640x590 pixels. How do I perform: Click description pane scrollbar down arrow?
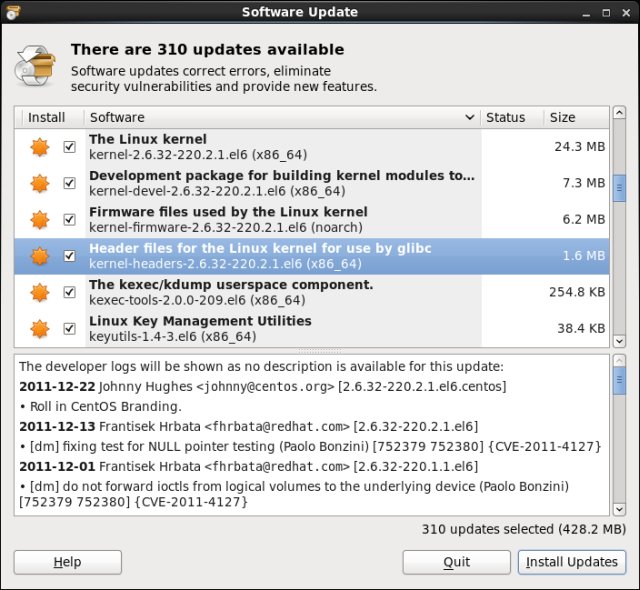pos(619,509)
